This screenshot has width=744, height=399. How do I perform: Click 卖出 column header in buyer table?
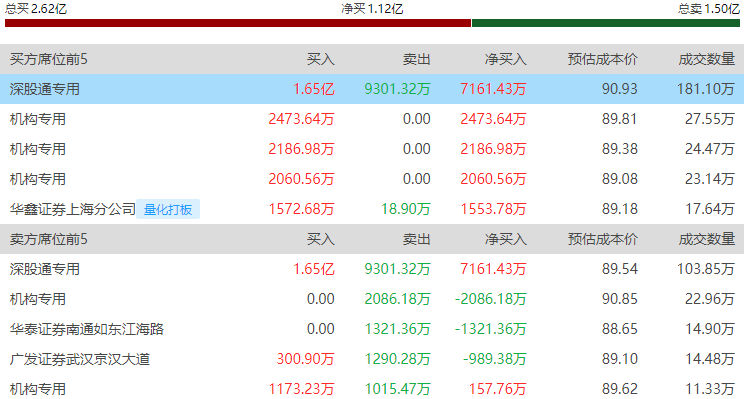pos(417,59)
